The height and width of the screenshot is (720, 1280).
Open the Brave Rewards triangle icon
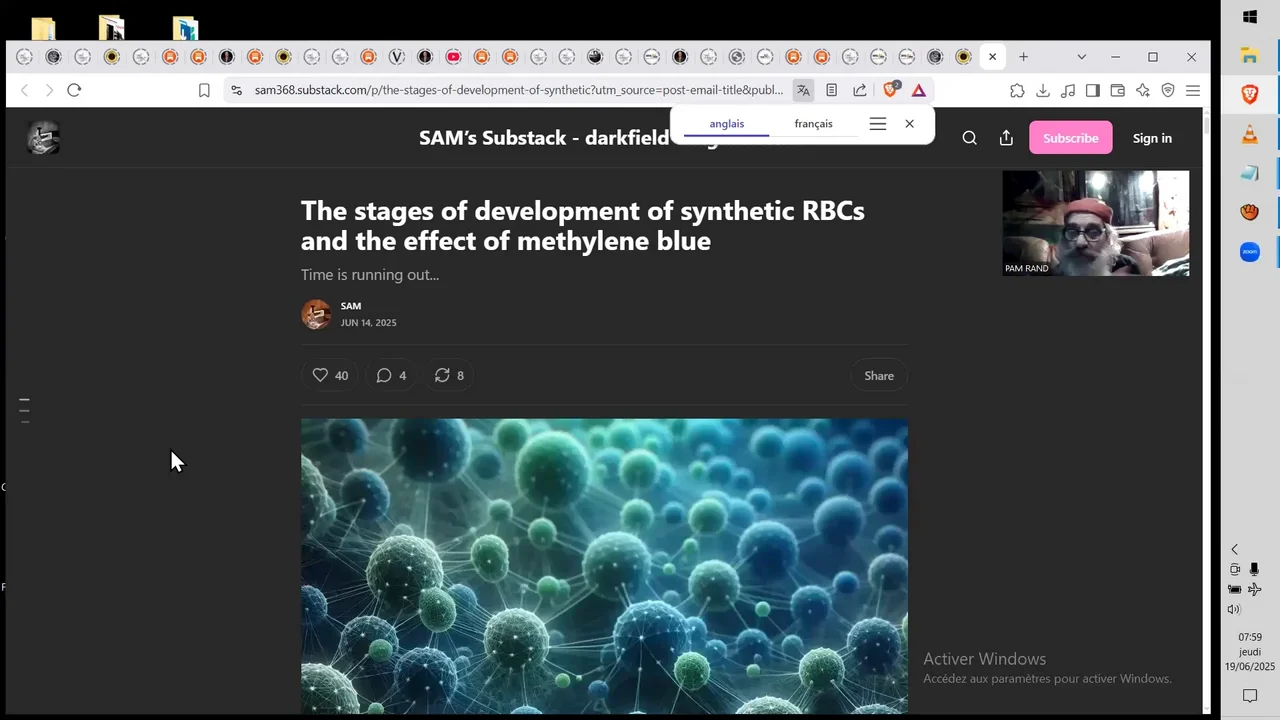tap(918, 90)
